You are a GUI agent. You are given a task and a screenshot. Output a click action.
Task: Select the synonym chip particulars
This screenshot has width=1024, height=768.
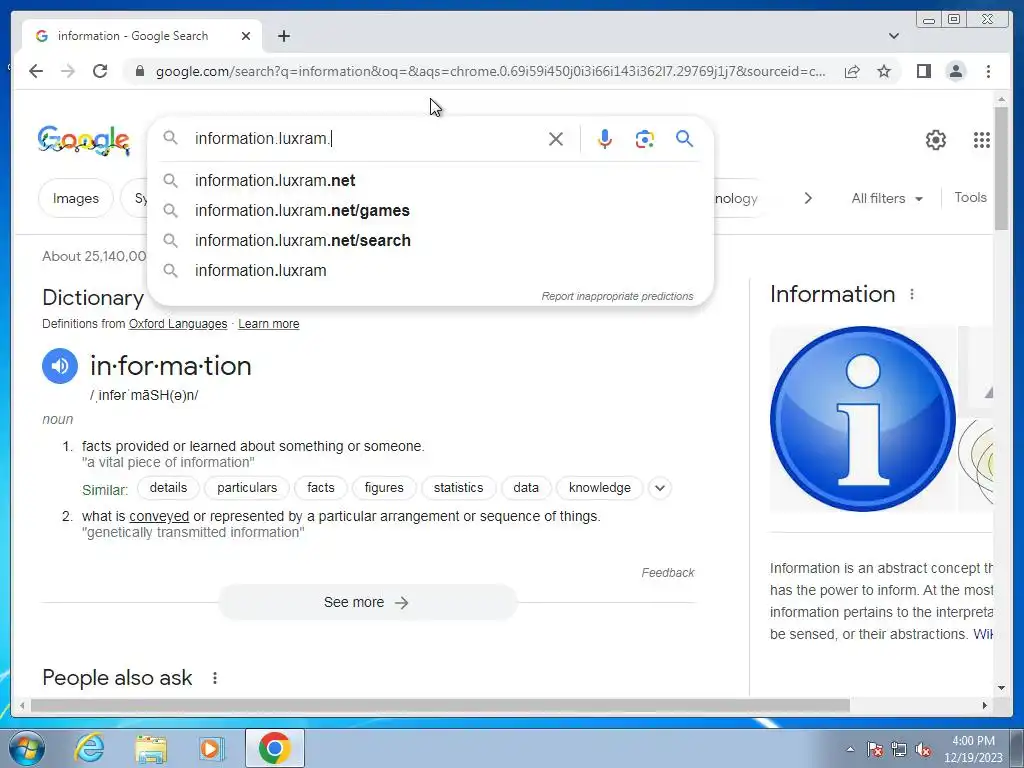pos(247,488)
